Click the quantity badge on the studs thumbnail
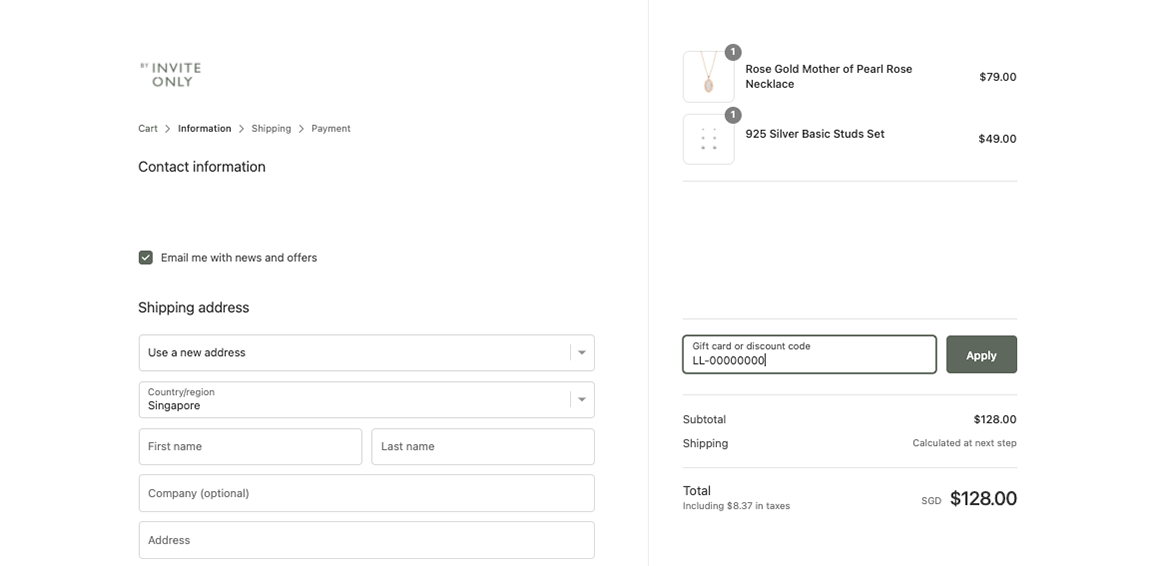 tap(732, 115)
